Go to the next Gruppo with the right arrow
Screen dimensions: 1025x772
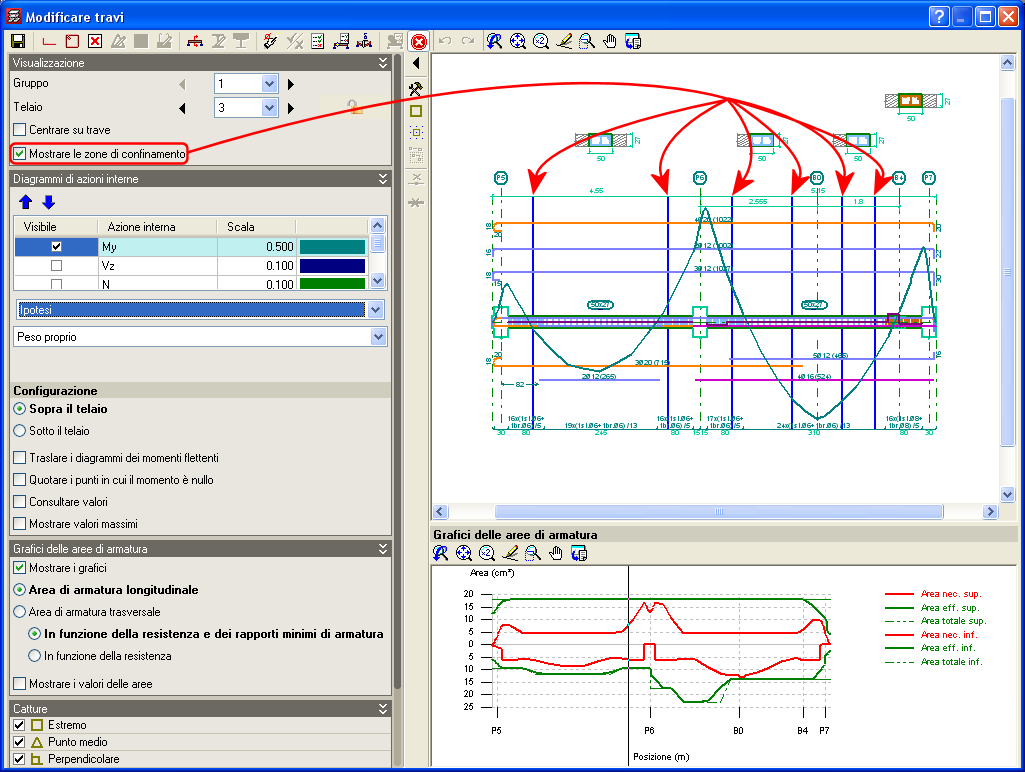(x=291, y=84)
